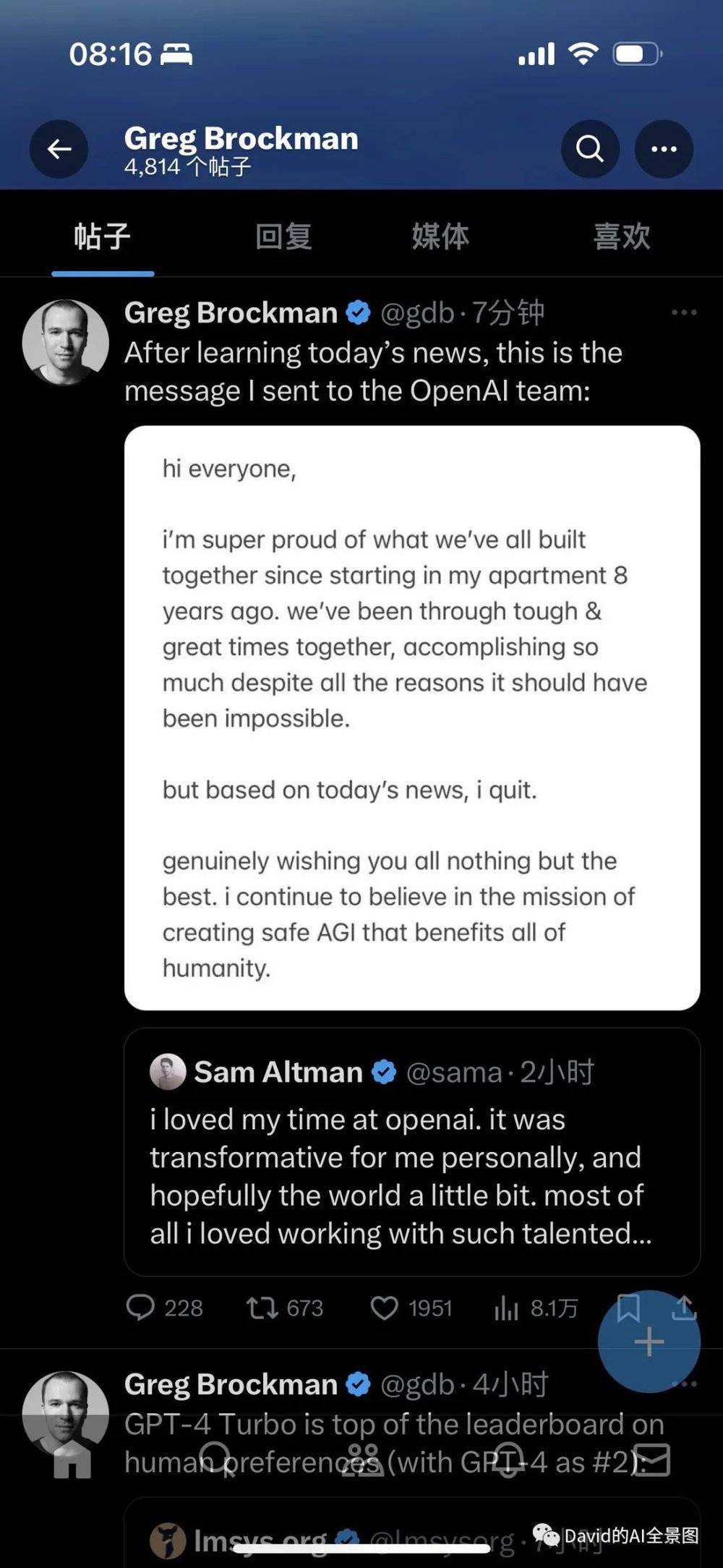This screenshot has width=723, height=1568.
Task: Share the post via the share icon
Action: pyautogui.click(x=684, y=1306)
